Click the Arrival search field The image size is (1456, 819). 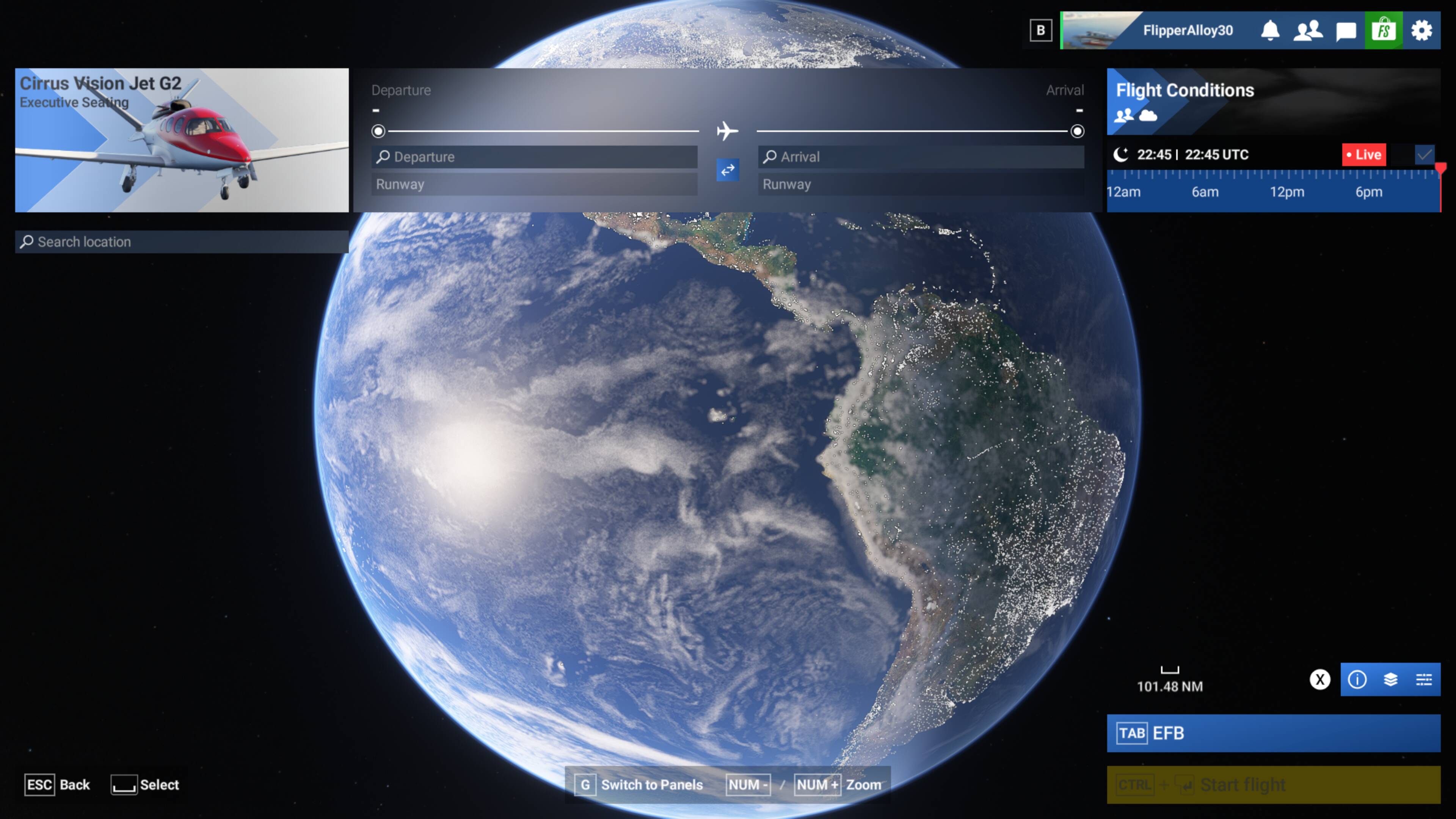921,157
